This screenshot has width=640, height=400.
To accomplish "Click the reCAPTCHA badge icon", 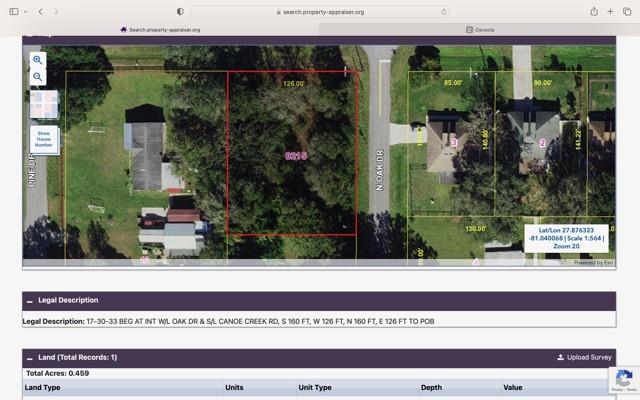I will (x=623, y=379).
